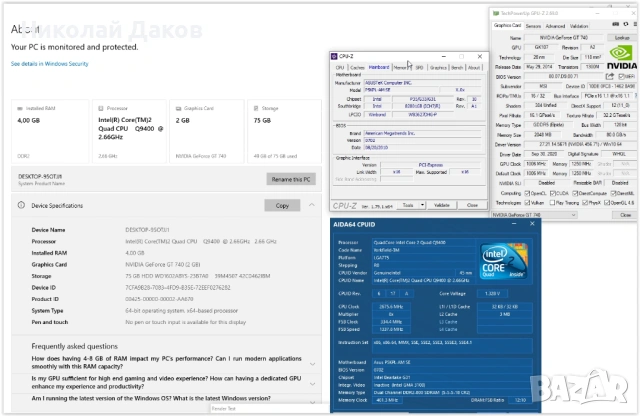The height and width of the screenshot is (416, 640).
Task: Open the SPD tab in CPU-Z
Action: click(x=420, y=67)
